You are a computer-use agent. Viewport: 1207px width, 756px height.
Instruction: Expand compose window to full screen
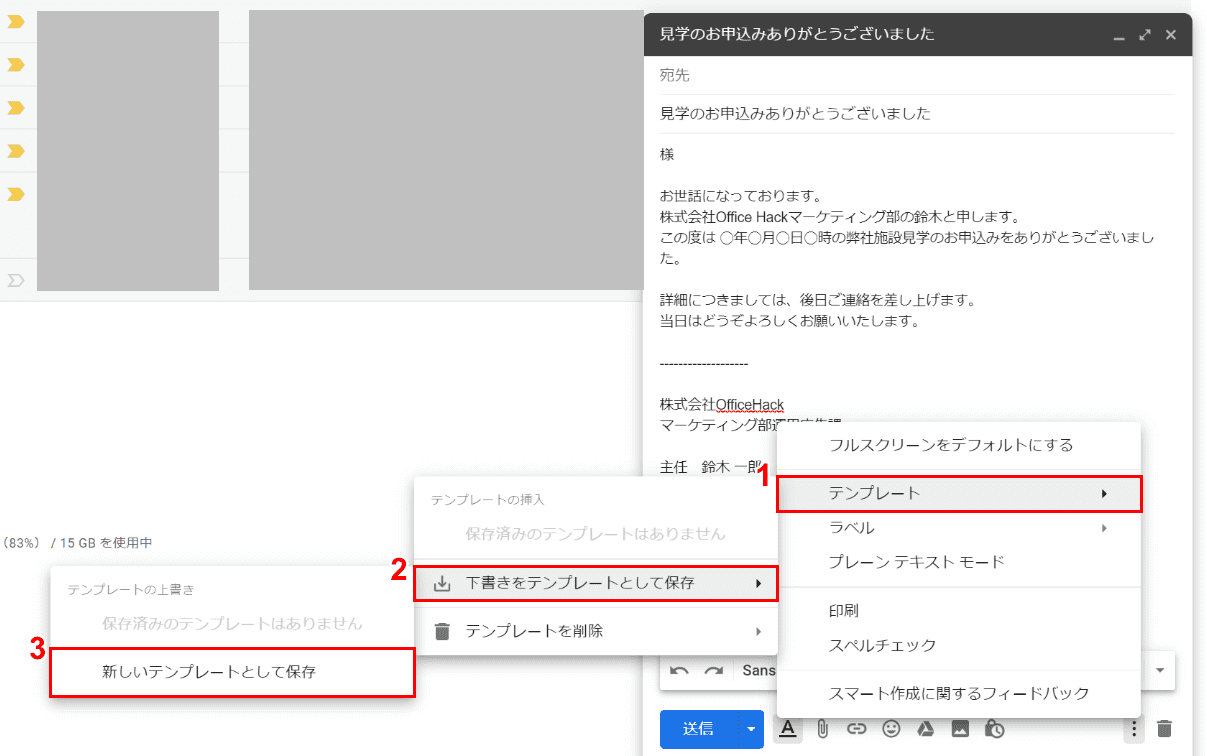pyautogui.click(x=1146, y=34)
